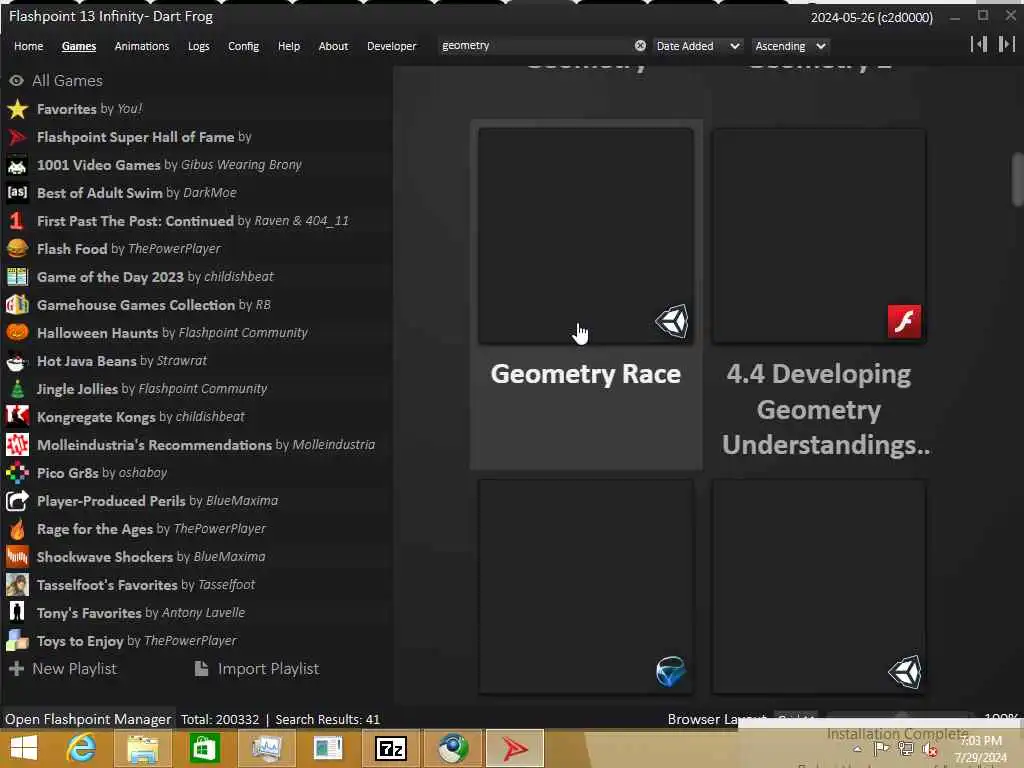Select 4.4 Developing Geometry Understandings thumbnail
This screenshot has width=1024, height=768.
point(818,236)
